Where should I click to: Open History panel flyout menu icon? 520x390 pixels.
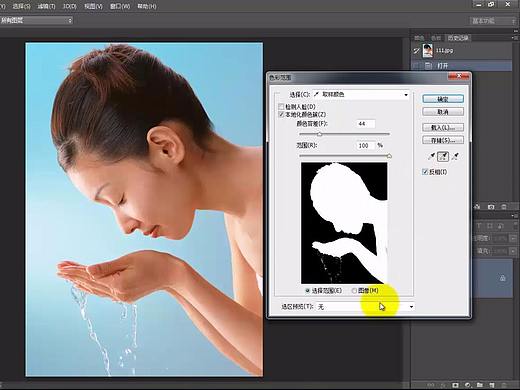[514, 38]
